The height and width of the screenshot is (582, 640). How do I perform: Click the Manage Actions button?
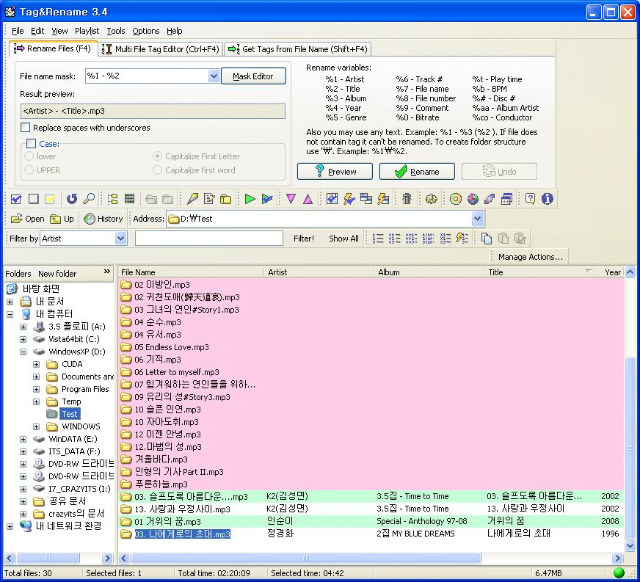coord(530,257)
